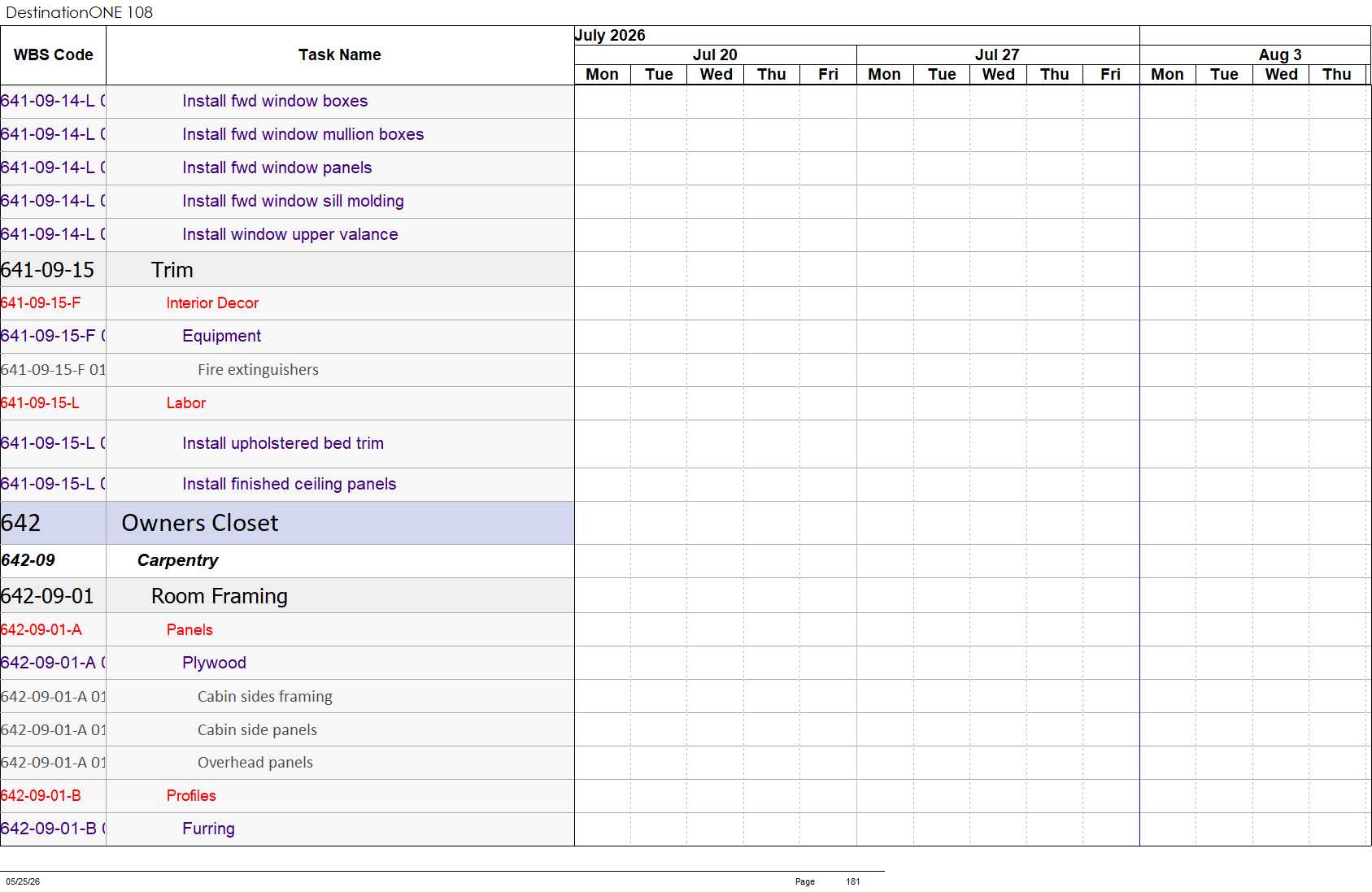This screenshot has width=1372, height=892.
Task: Click the Jul 20 week header
Action: [x=715, y=54]
